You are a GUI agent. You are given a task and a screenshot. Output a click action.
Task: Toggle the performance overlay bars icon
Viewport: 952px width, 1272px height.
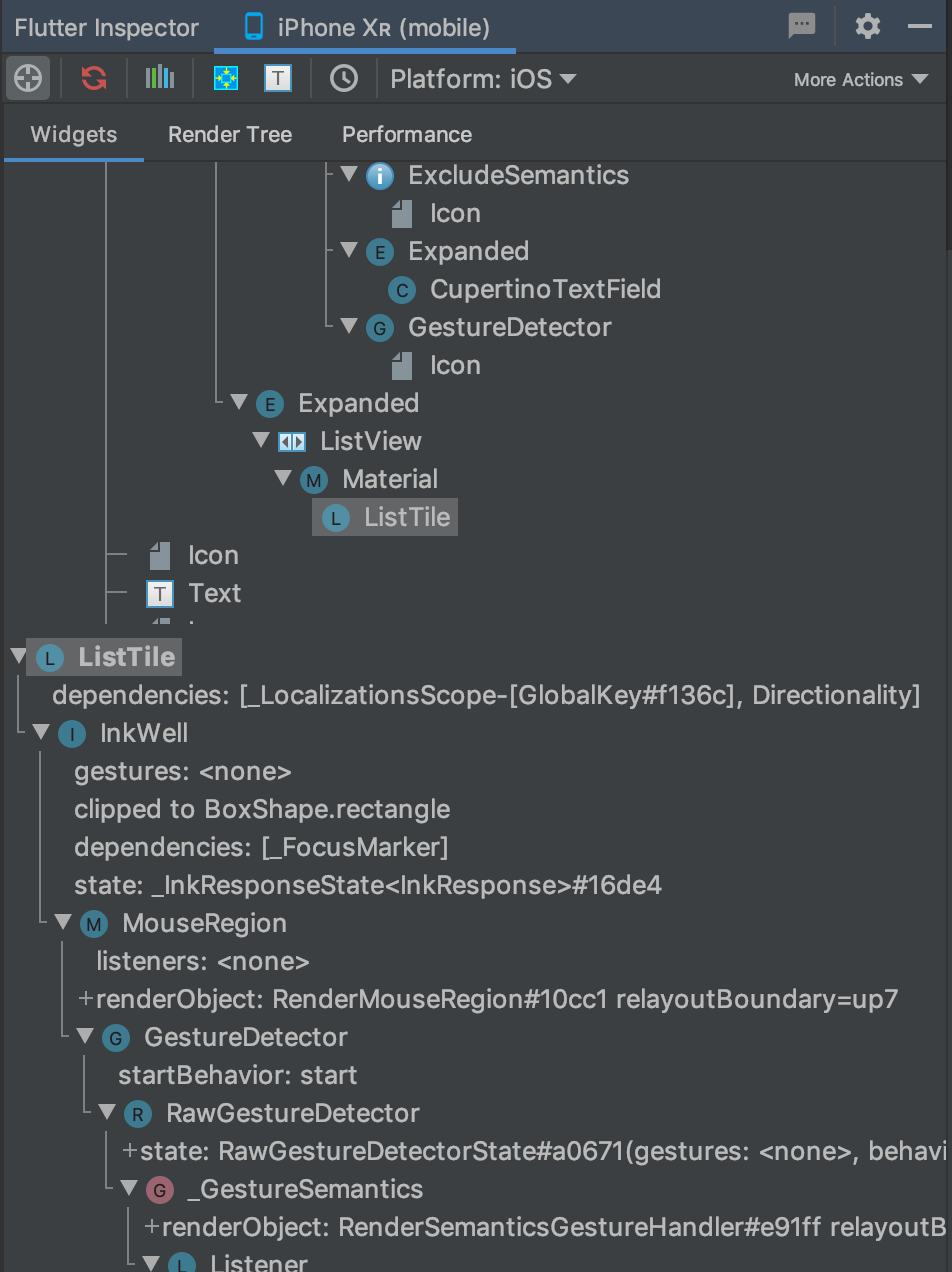tap(160, 78)
